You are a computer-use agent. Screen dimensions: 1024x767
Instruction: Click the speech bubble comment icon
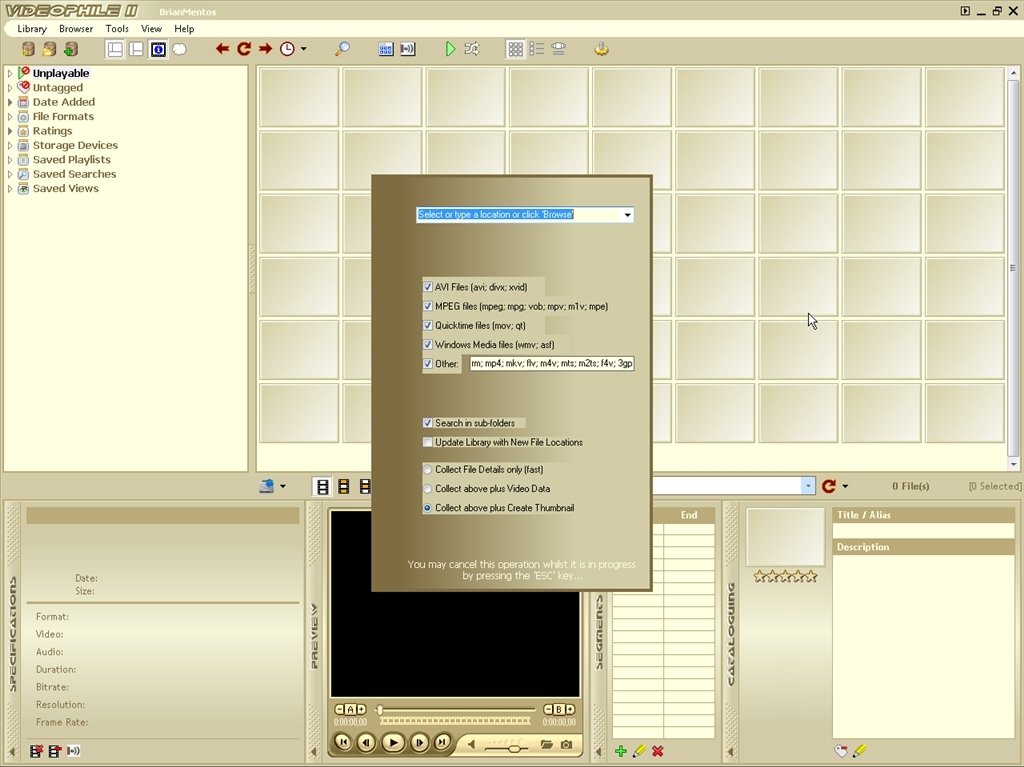180,49
